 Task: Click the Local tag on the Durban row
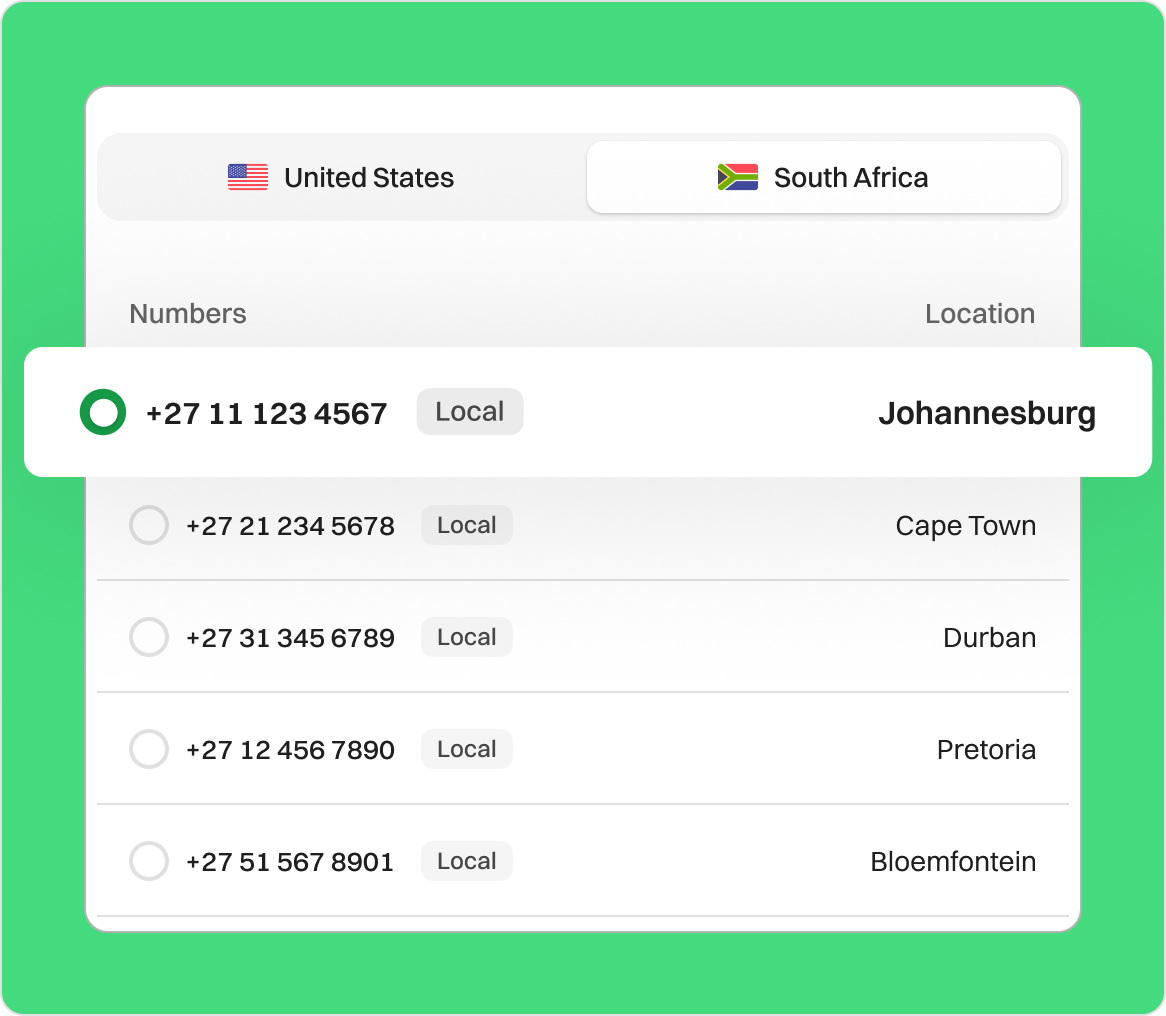pyautogui.click(x=467, y=638)
